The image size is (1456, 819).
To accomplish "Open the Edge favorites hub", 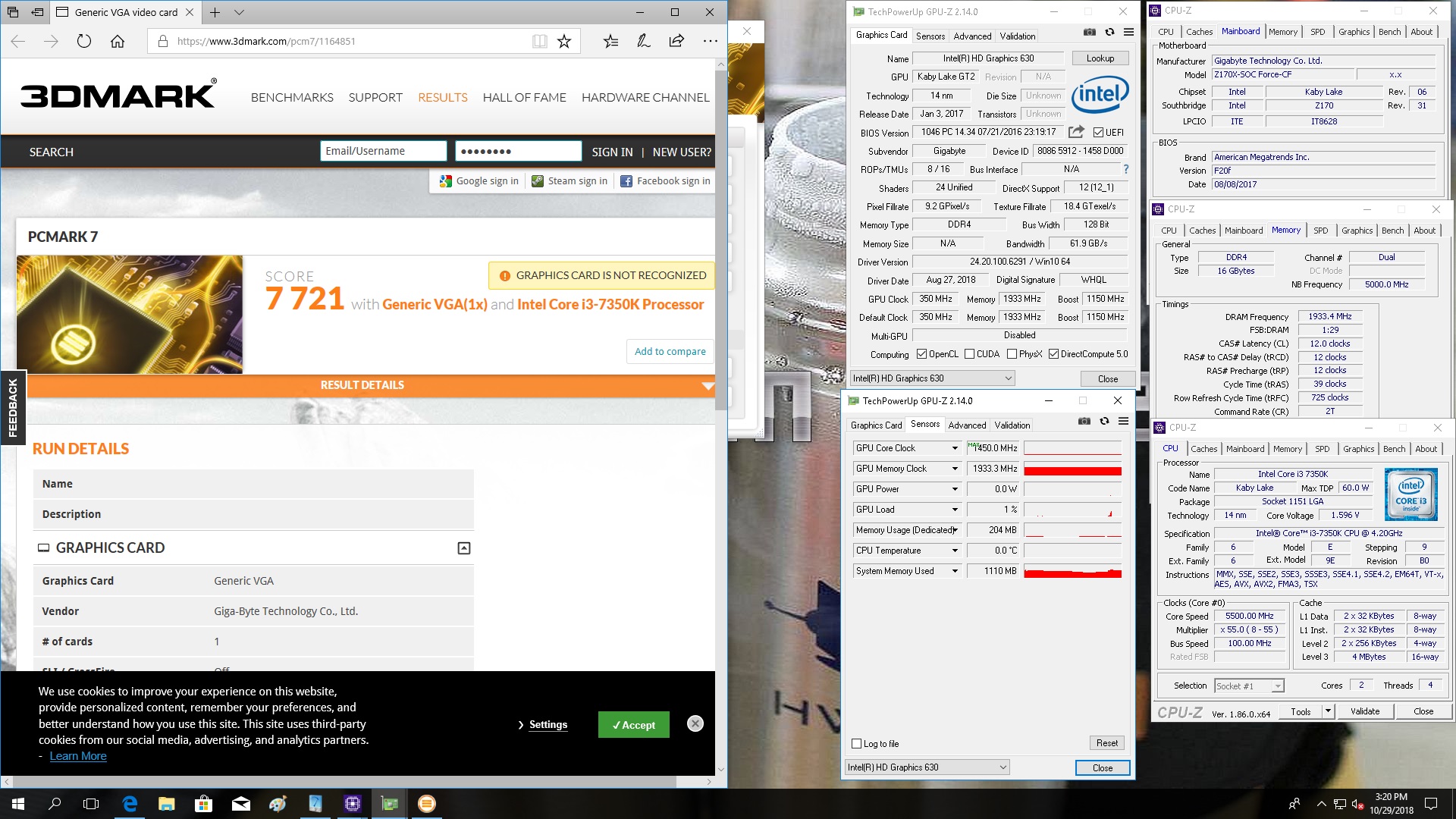I will [x=610, y=42].
